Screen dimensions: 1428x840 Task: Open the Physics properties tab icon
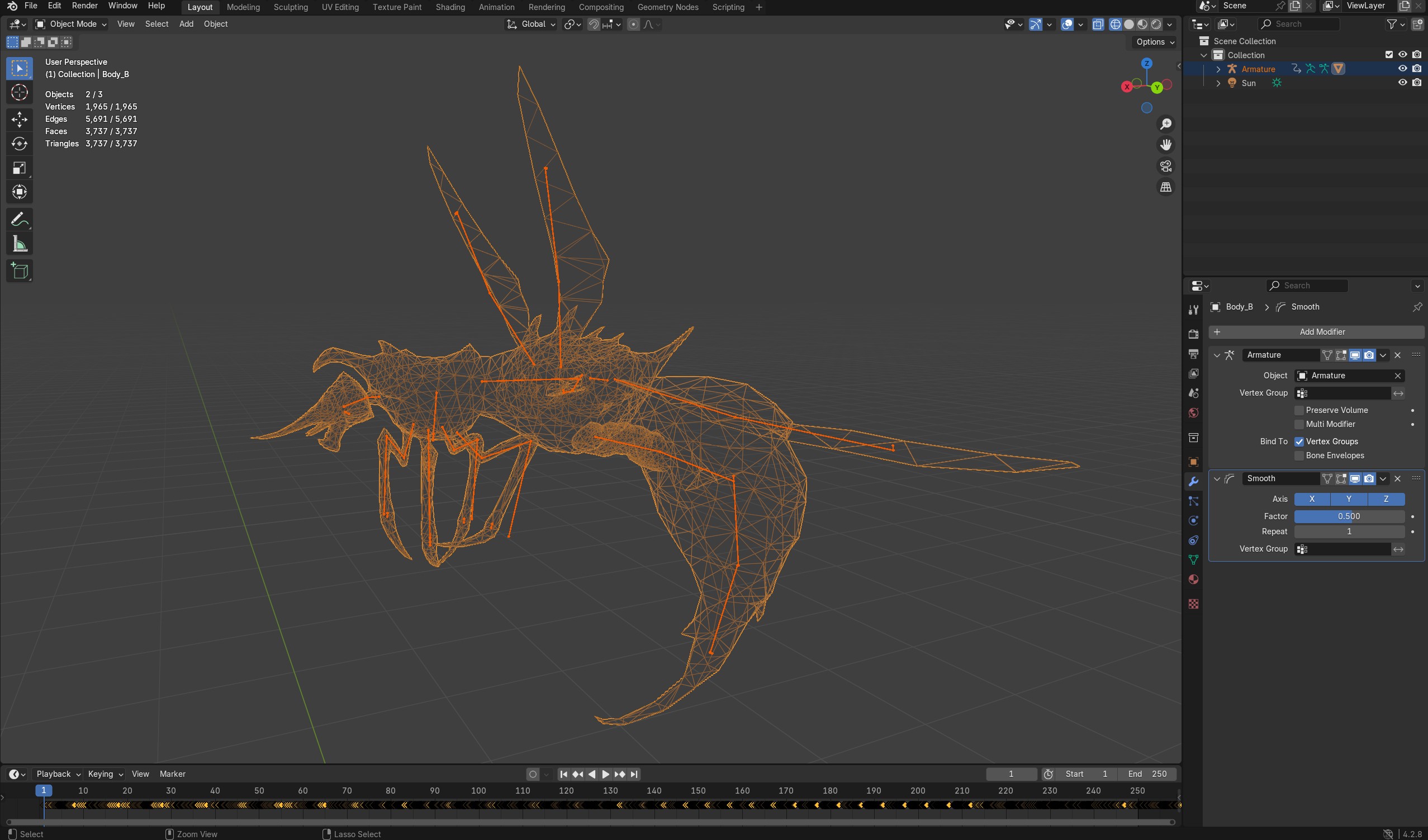(x=1193, y=520)
